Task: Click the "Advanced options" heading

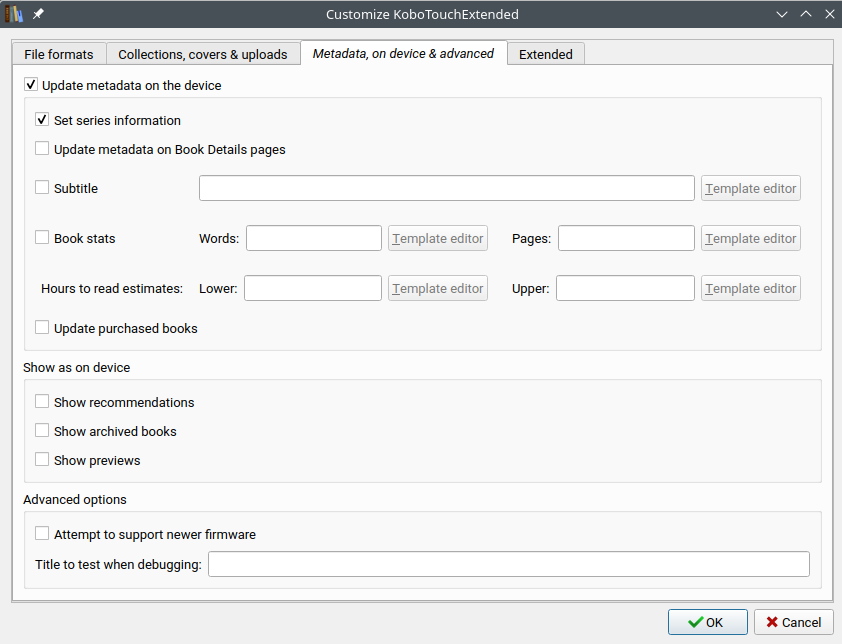Action: coord(75,500)
